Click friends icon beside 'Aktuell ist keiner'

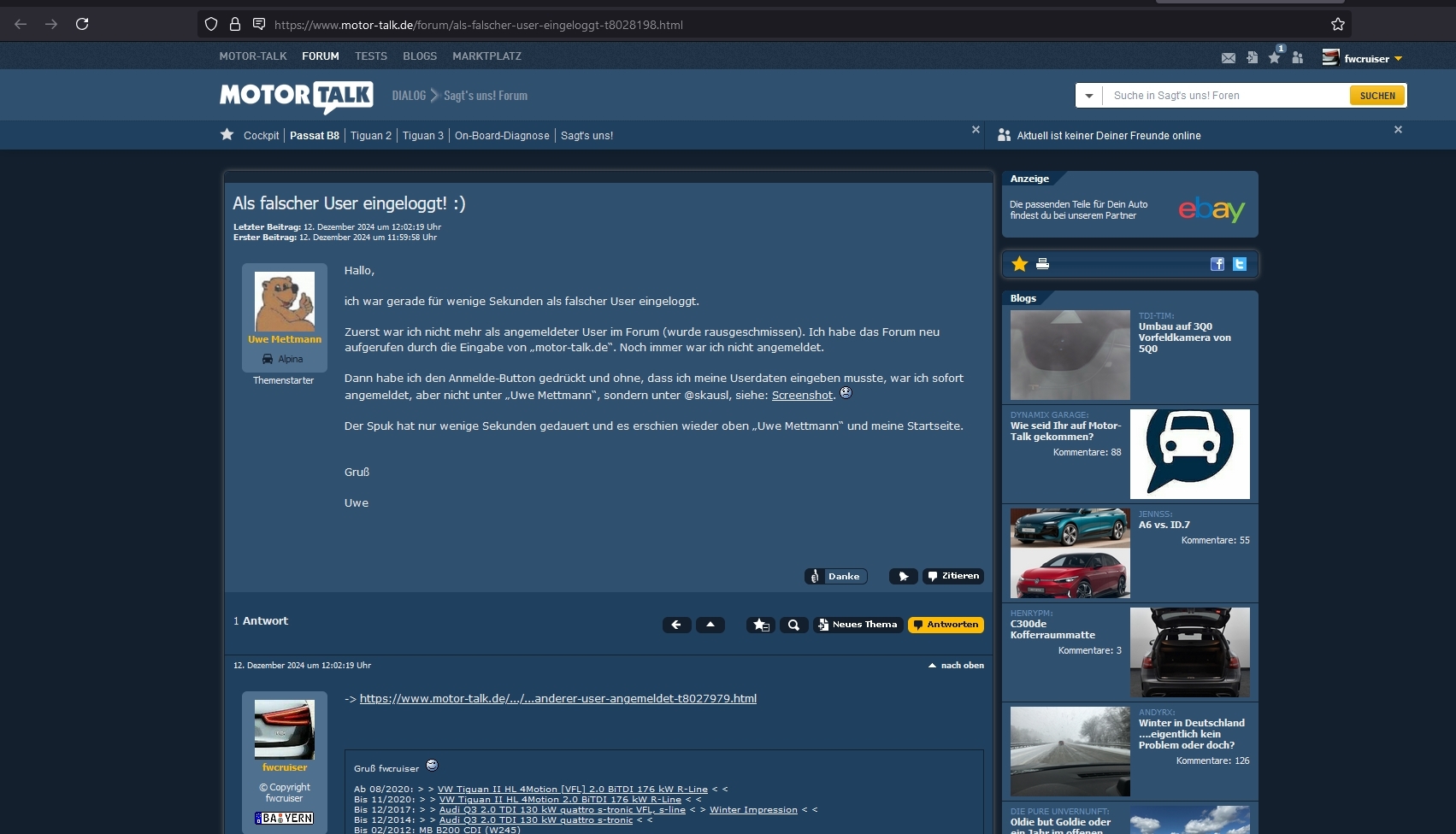1004,135
